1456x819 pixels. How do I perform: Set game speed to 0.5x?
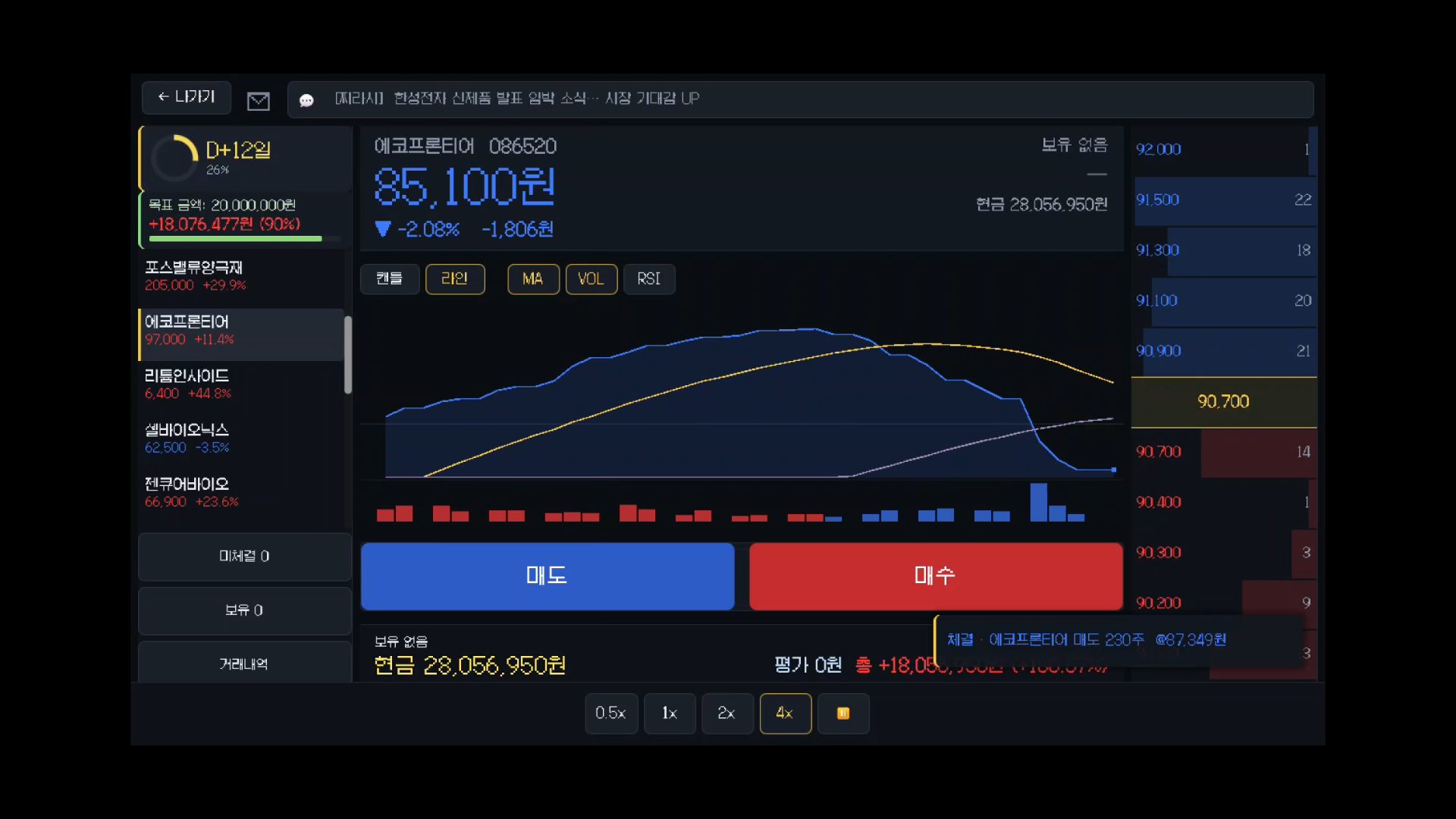[611, 714]
